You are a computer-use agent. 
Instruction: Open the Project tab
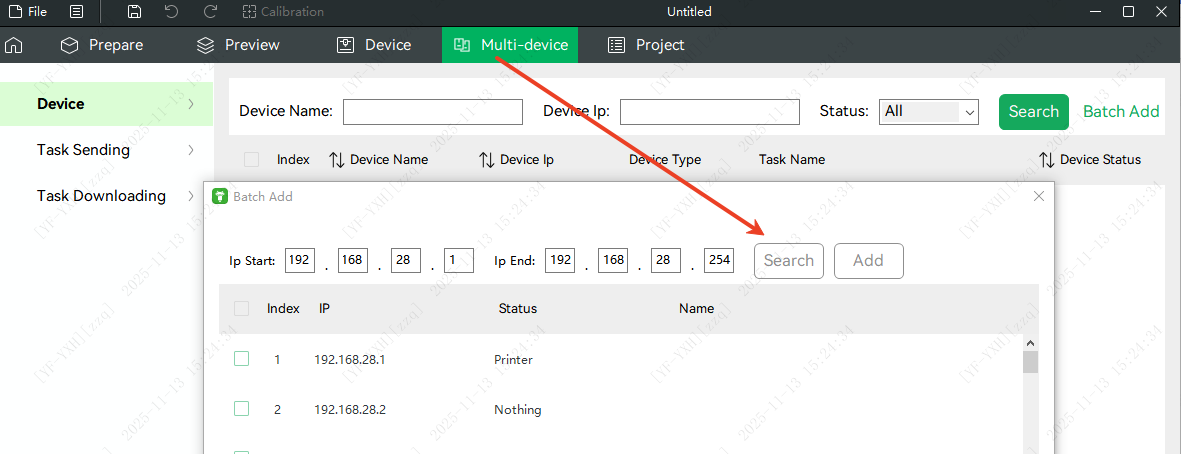(x=646, y=45)
